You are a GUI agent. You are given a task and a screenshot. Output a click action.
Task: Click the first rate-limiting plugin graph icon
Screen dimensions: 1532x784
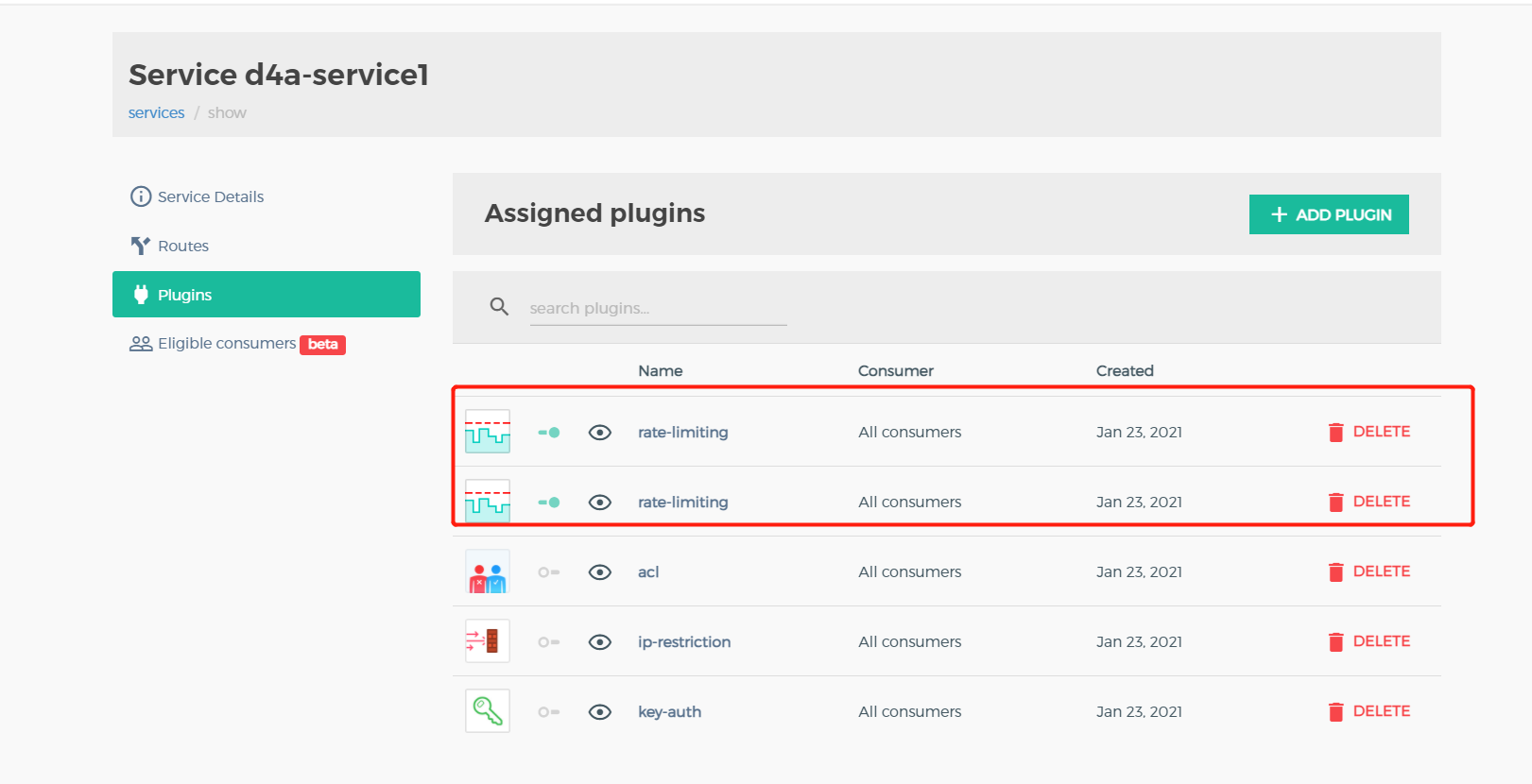(x=488, y=432)
